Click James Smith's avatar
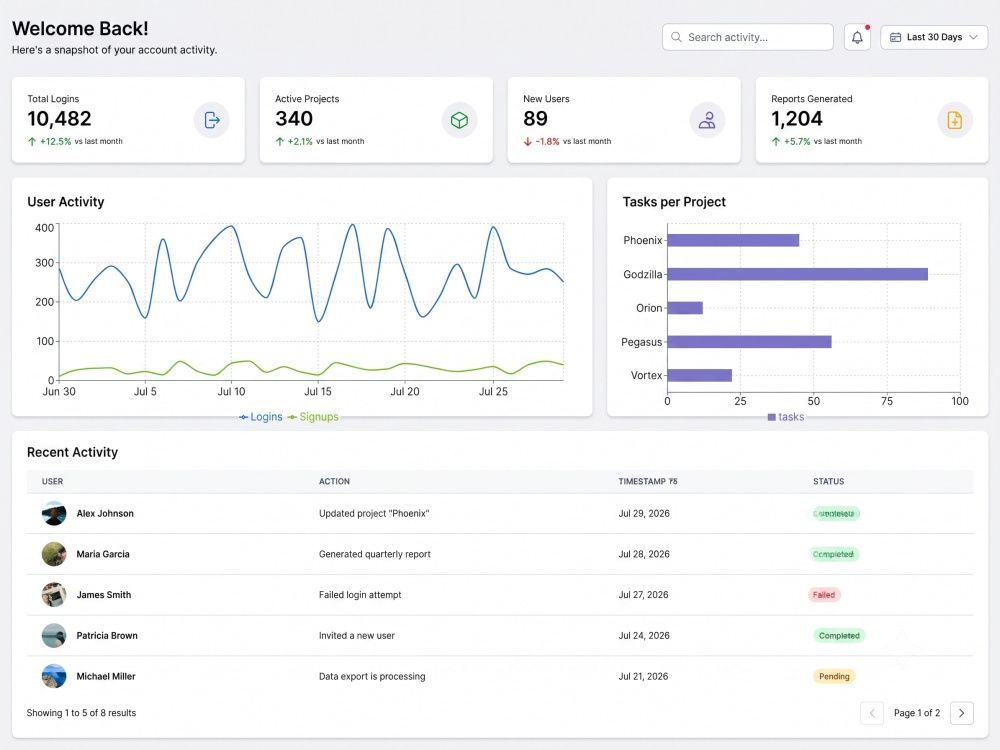Viewport: 1000px width, 750px height. click(x=54, y=595)
